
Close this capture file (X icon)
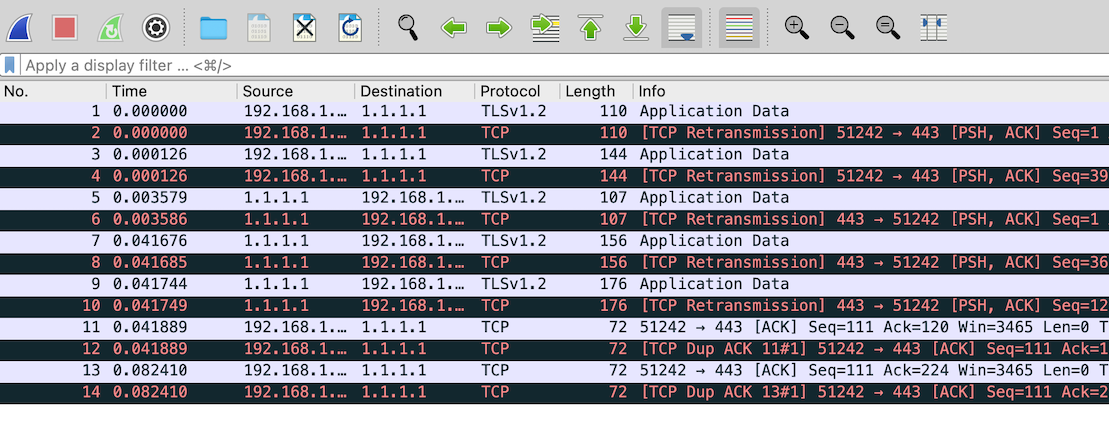(304, 28)
